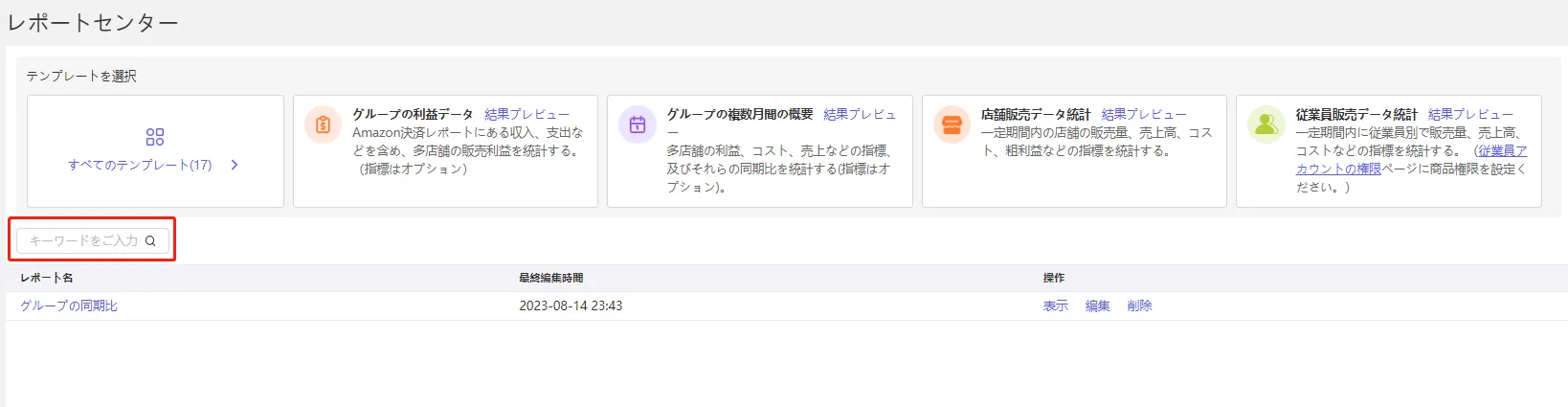1568x407 pixels.
Task: Open the グループの同期比 report
Action: click(x=69, y=305)
